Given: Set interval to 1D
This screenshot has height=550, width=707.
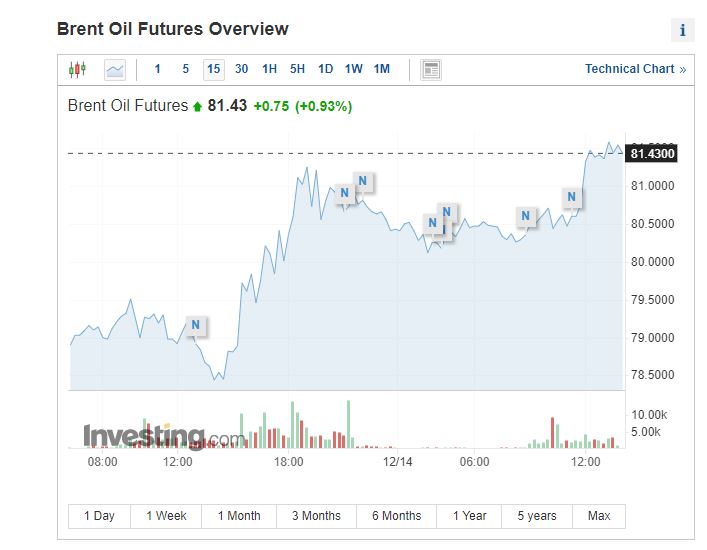Looking at the screenshot, I should pos(325,69).
